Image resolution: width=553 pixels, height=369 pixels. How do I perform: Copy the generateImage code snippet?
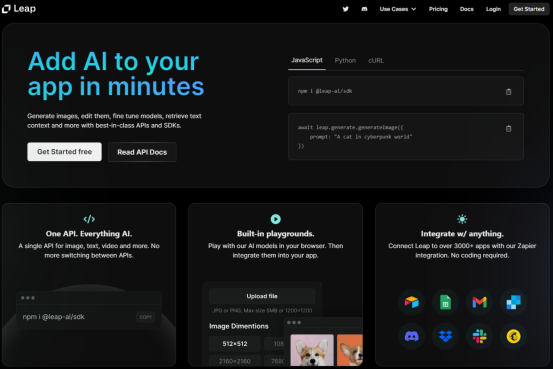pos(509,129)
